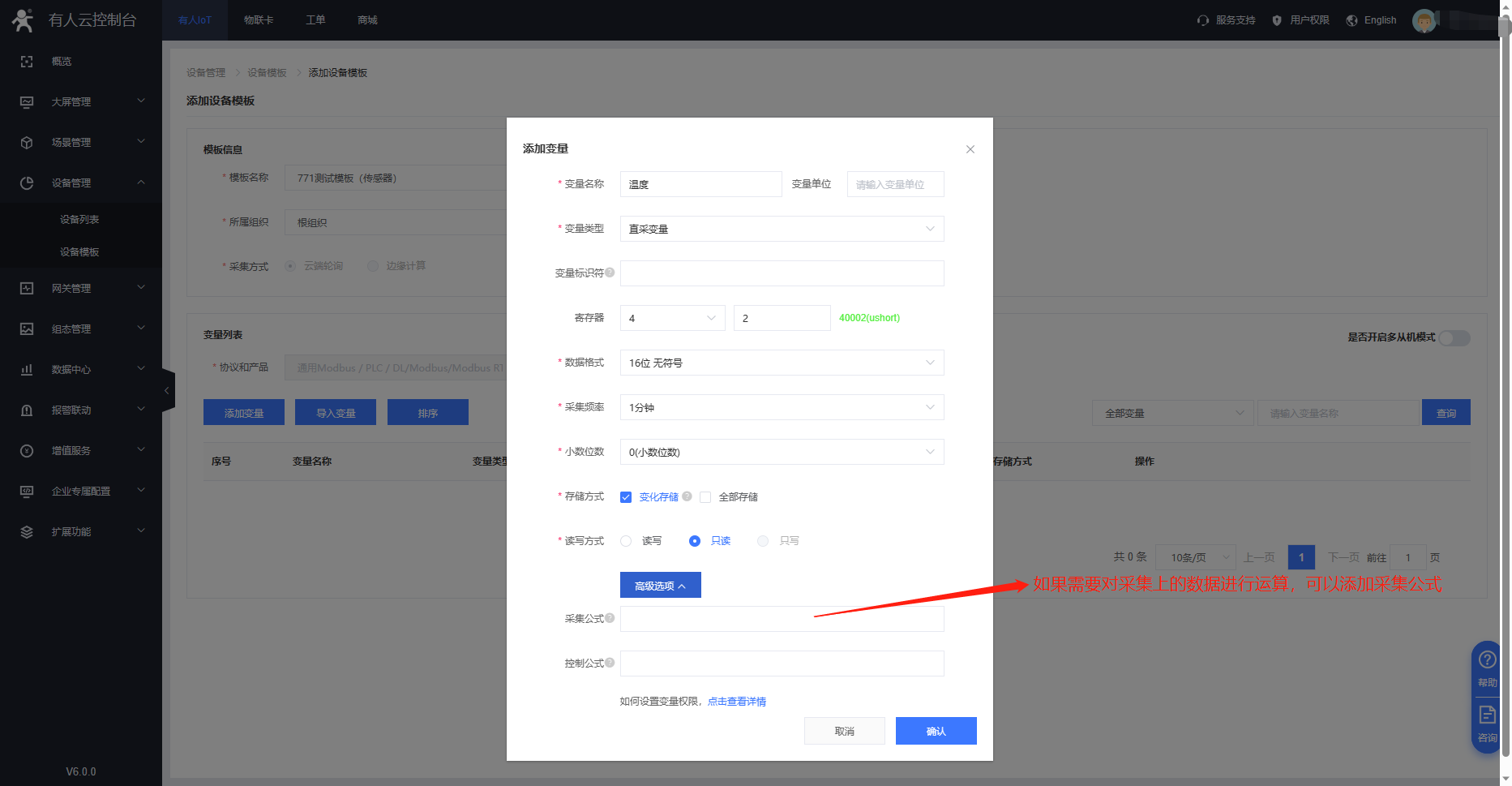Click the help icon next to 采集公式
The width and height of the screenshot is (1512, 786).
pyautogui.click(x=610, y=618)
